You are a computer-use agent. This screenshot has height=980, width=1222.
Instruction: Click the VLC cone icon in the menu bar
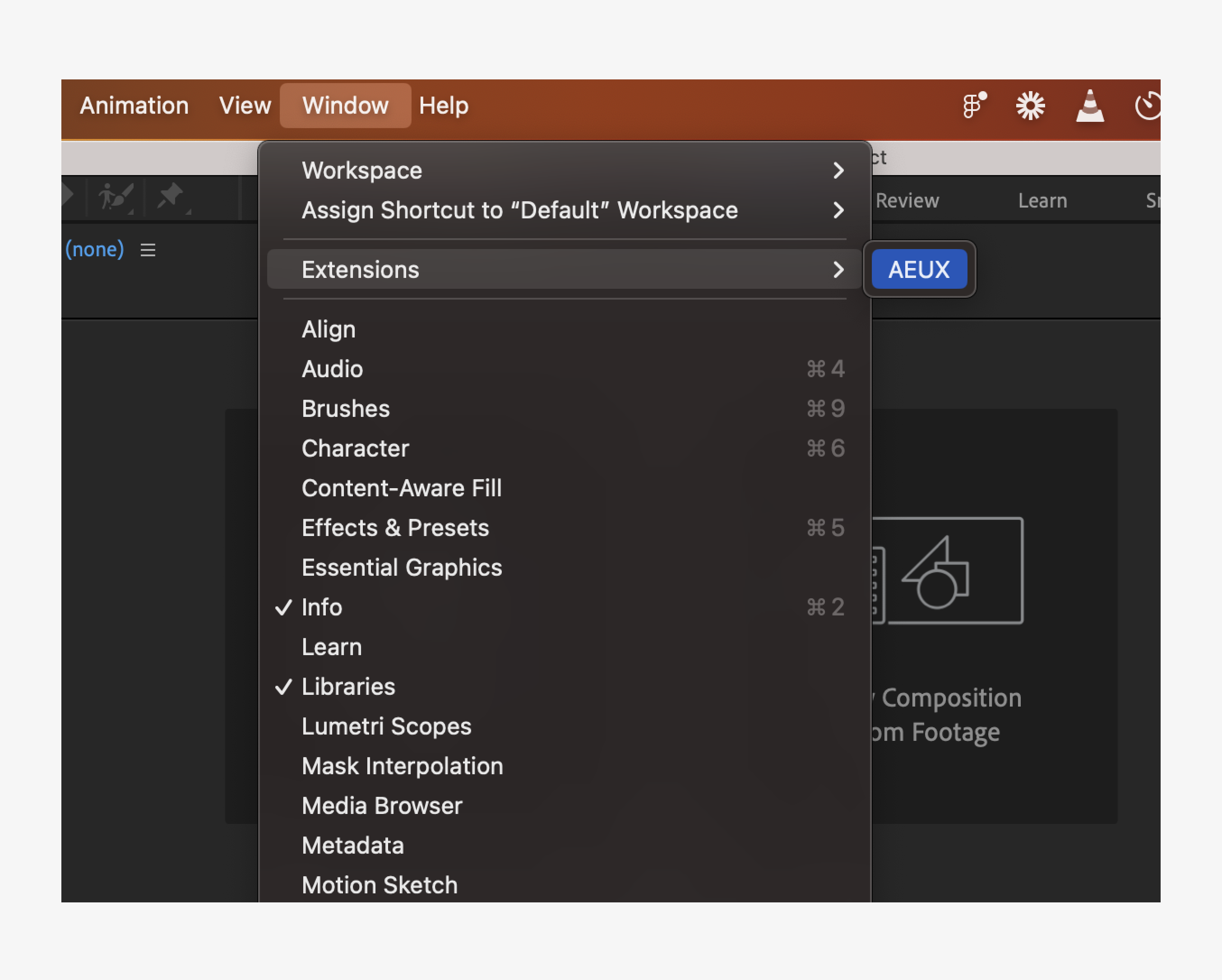1090,105
